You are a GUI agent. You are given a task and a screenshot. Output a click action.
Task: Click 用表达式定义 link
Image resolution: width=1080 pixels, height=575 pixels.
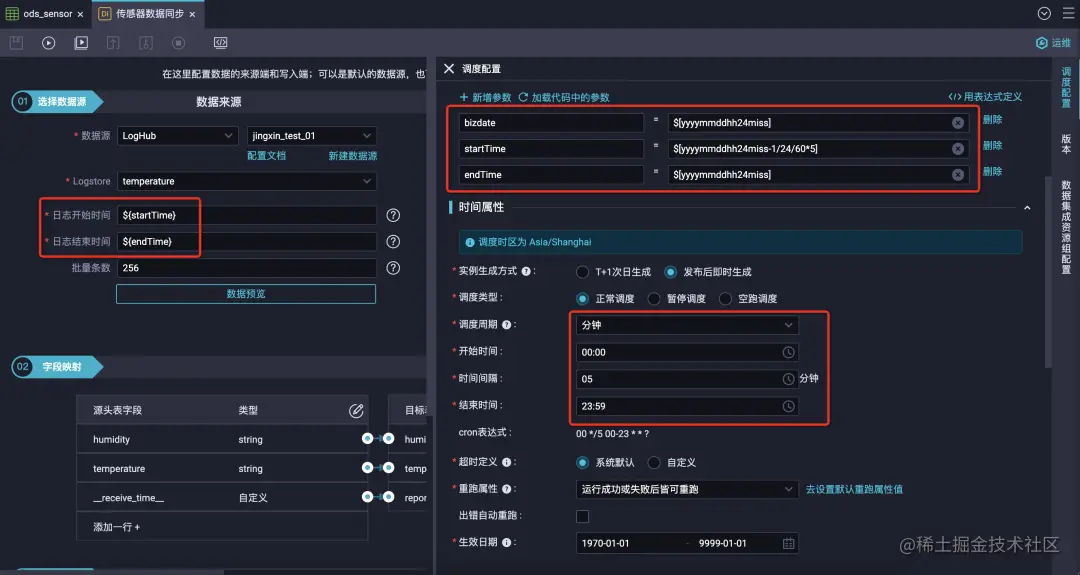coord(985,97)
